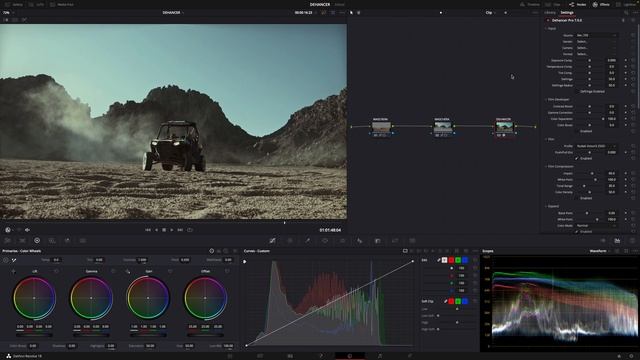The width and height of the screenshot is (640, 360).
Task: Open the Magic Mask palette
Action: click(x=360, y=241)
